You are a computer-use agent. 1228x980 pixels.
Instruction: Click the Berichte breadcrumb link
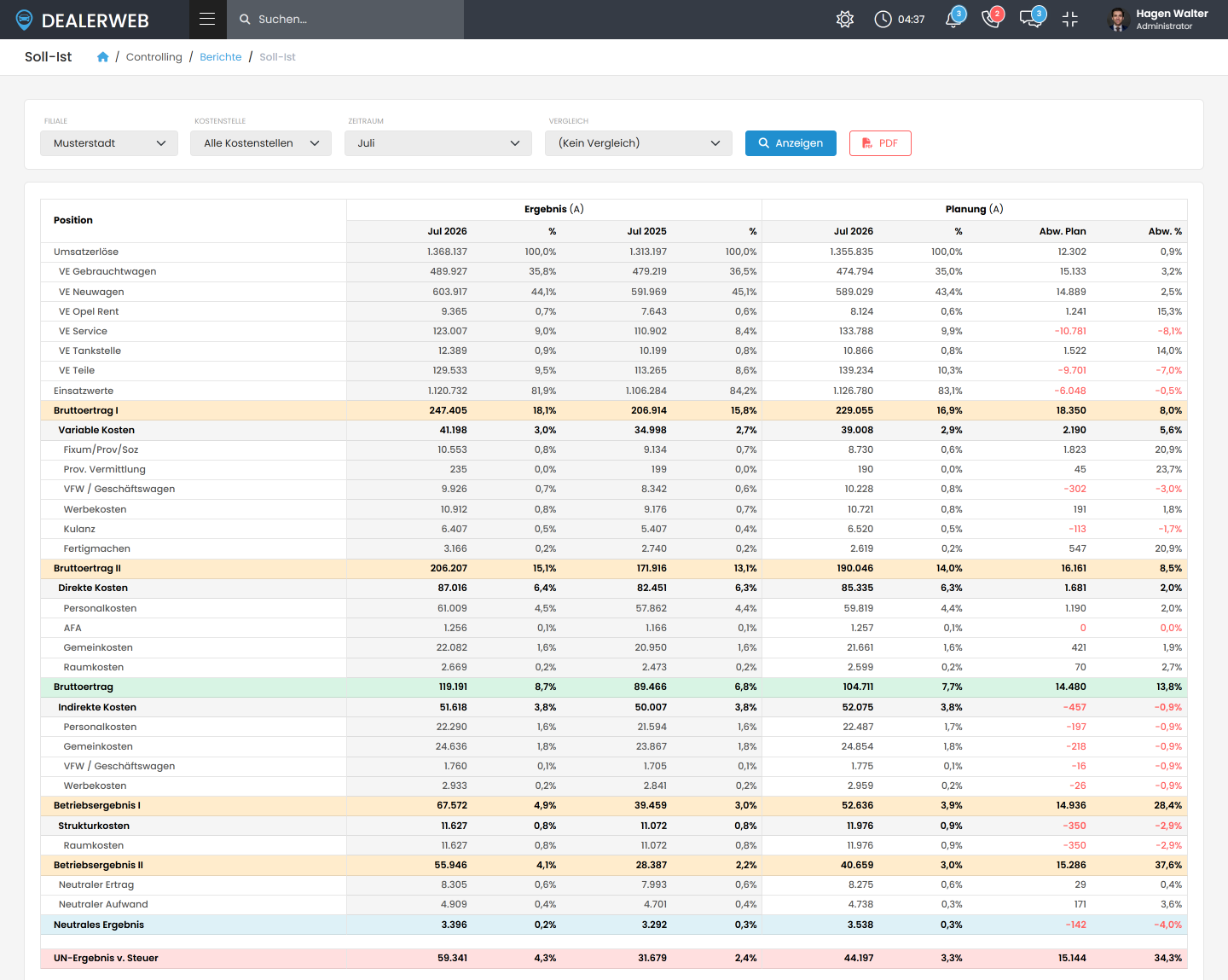(x=221, y=57)
